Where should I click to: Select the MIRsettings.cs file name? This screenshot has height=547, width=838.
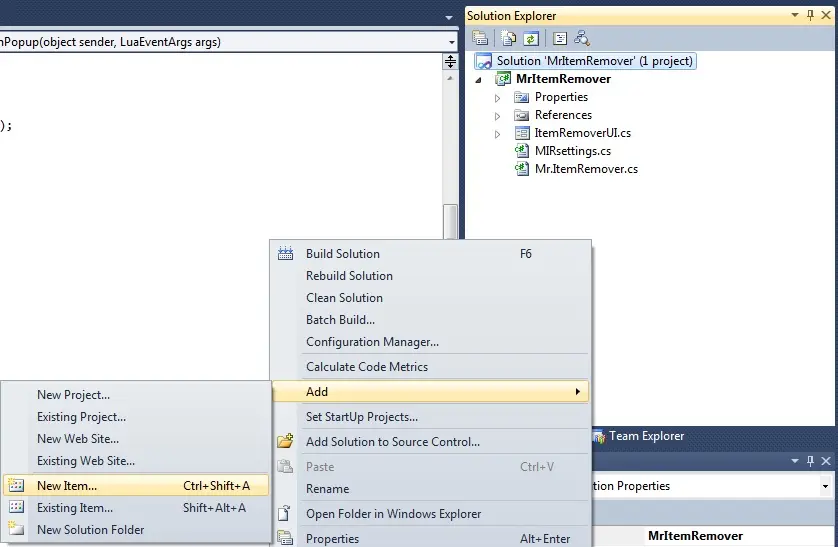point(573,151)
